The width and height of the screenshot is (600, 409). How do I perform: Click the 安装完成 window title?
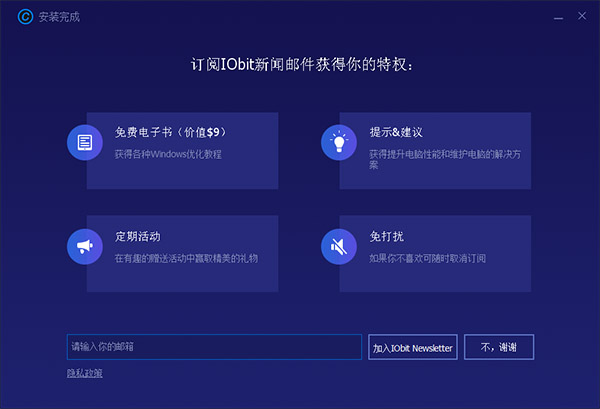58,17
